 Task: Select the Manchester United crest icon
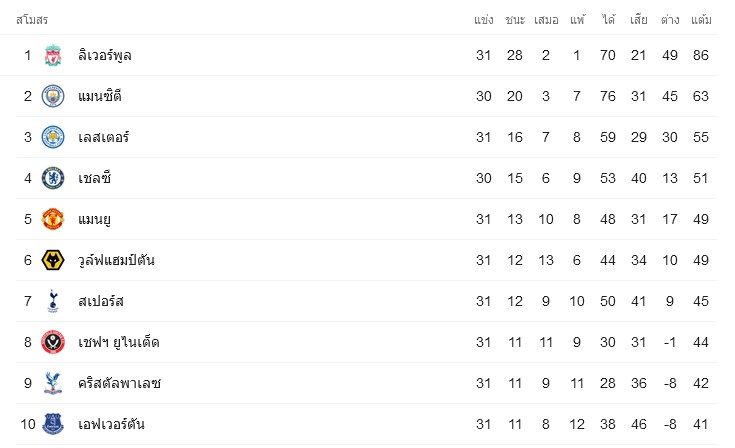[53, 219]
